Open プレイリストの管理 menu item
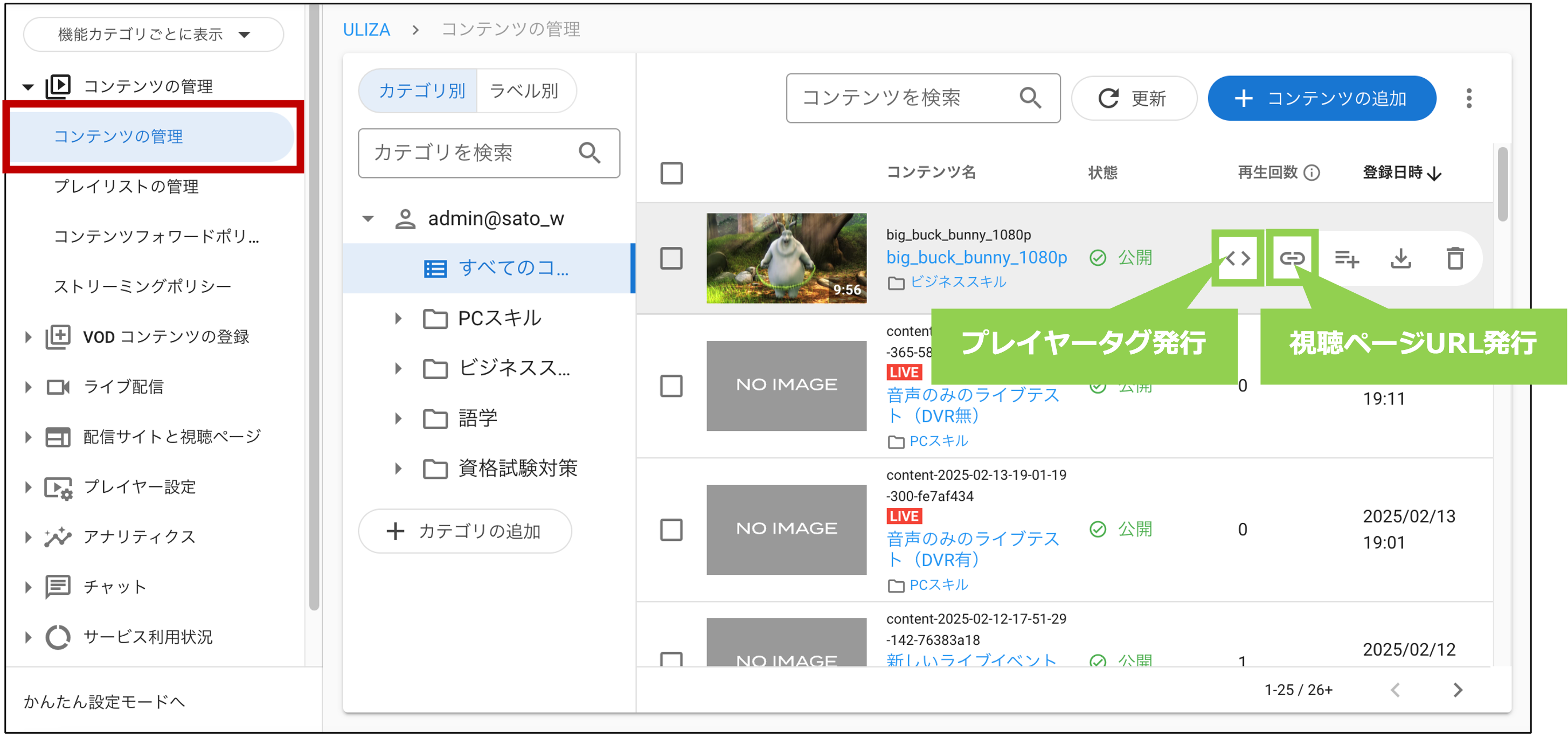The image size is (1568, 736). [x=126, y=187]
